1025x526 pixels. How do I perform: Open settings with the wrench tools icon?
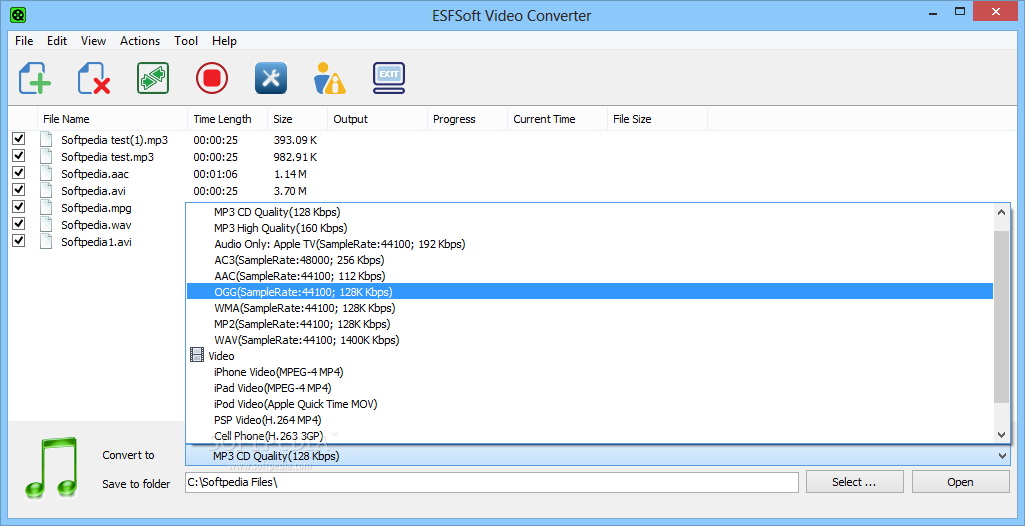pos(271,78)
